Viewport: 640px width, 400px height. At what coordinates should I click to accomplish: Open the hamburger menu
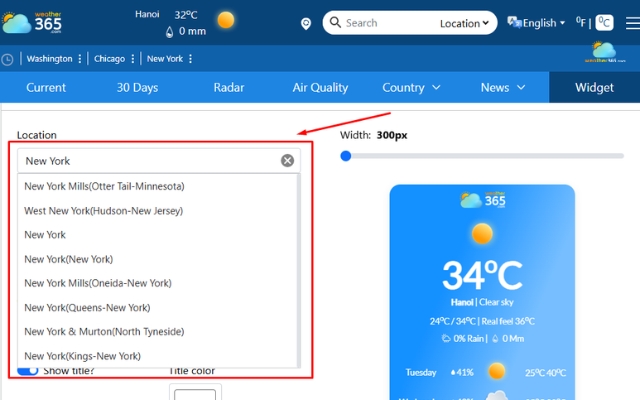coord(632,20)
